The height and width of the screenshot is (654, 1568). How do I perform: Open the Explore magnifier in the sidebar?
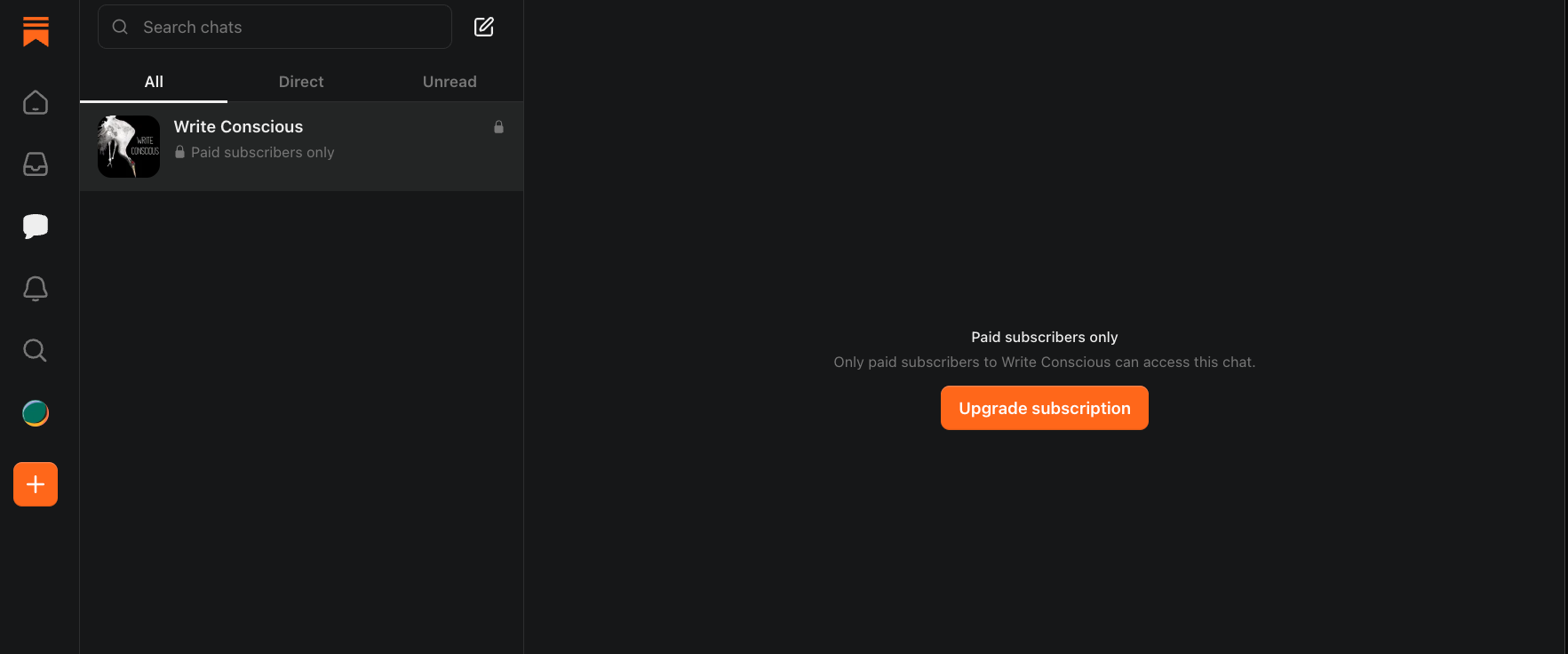pos(36,351)
